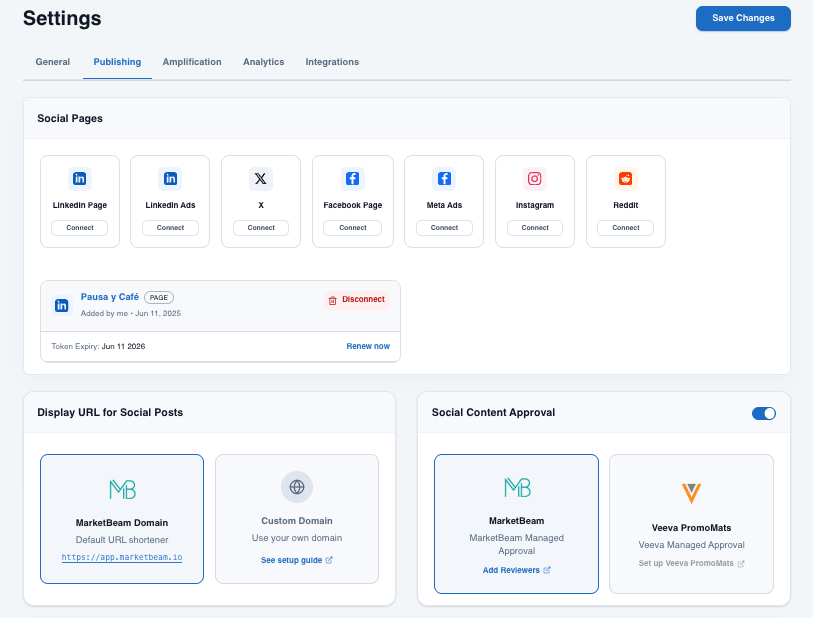
Task: Click the 'Veeva Managed Approval' text
Action: click(x=691, y=545)
